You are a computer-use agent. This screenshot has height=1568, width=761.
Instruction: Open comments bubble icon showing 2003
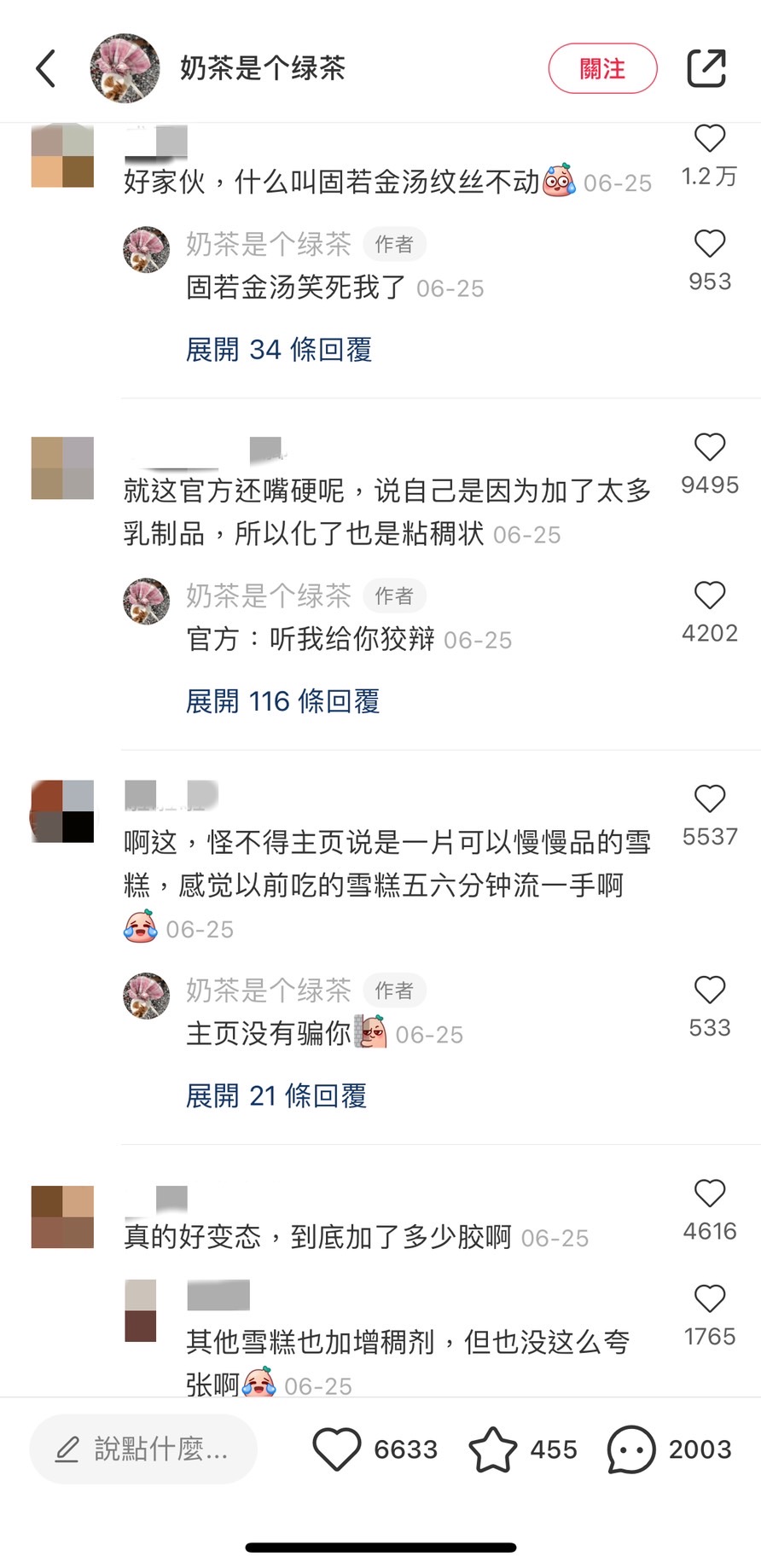pos(631,1449)
